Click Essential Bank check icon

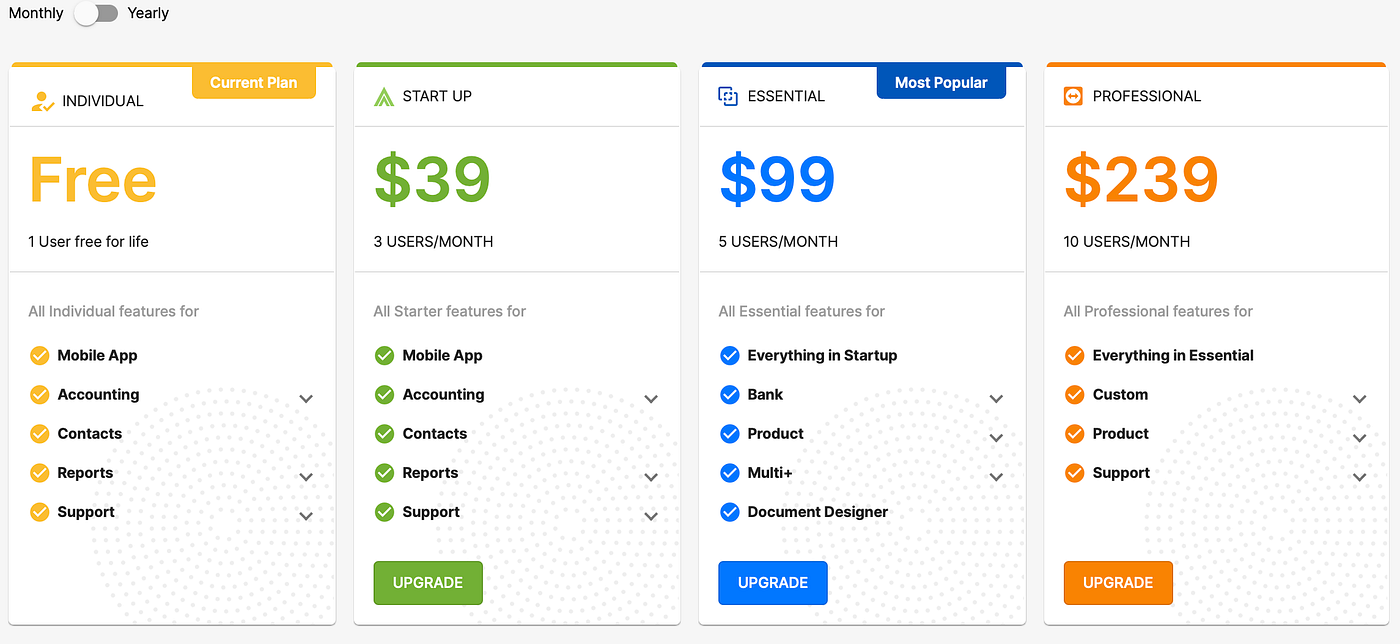point(729,394)
